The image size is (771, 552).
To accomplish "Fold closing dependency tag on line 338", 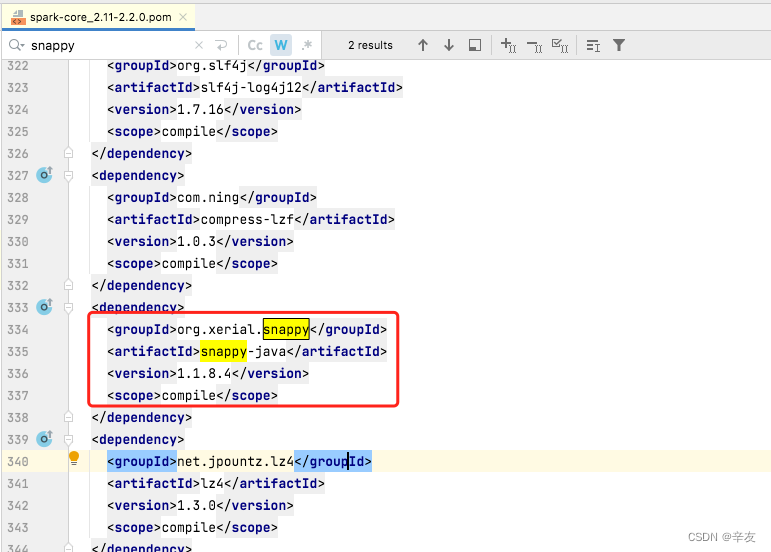I will coord(68,417).
